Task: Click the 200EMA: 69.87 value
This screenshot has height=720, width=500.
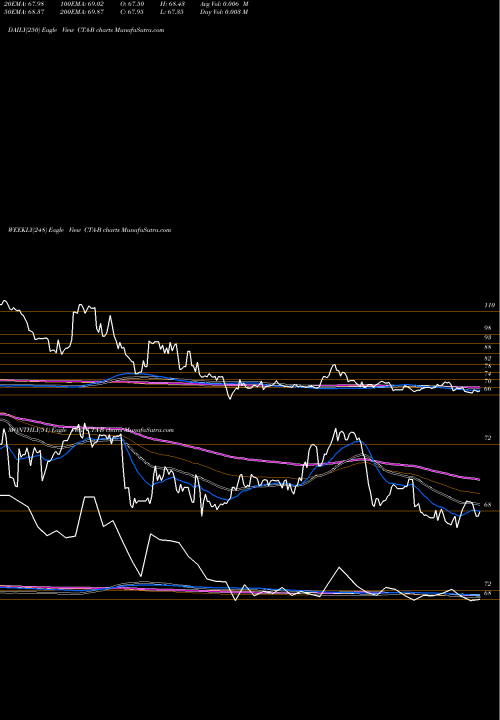Action: [x=82, y=12]
